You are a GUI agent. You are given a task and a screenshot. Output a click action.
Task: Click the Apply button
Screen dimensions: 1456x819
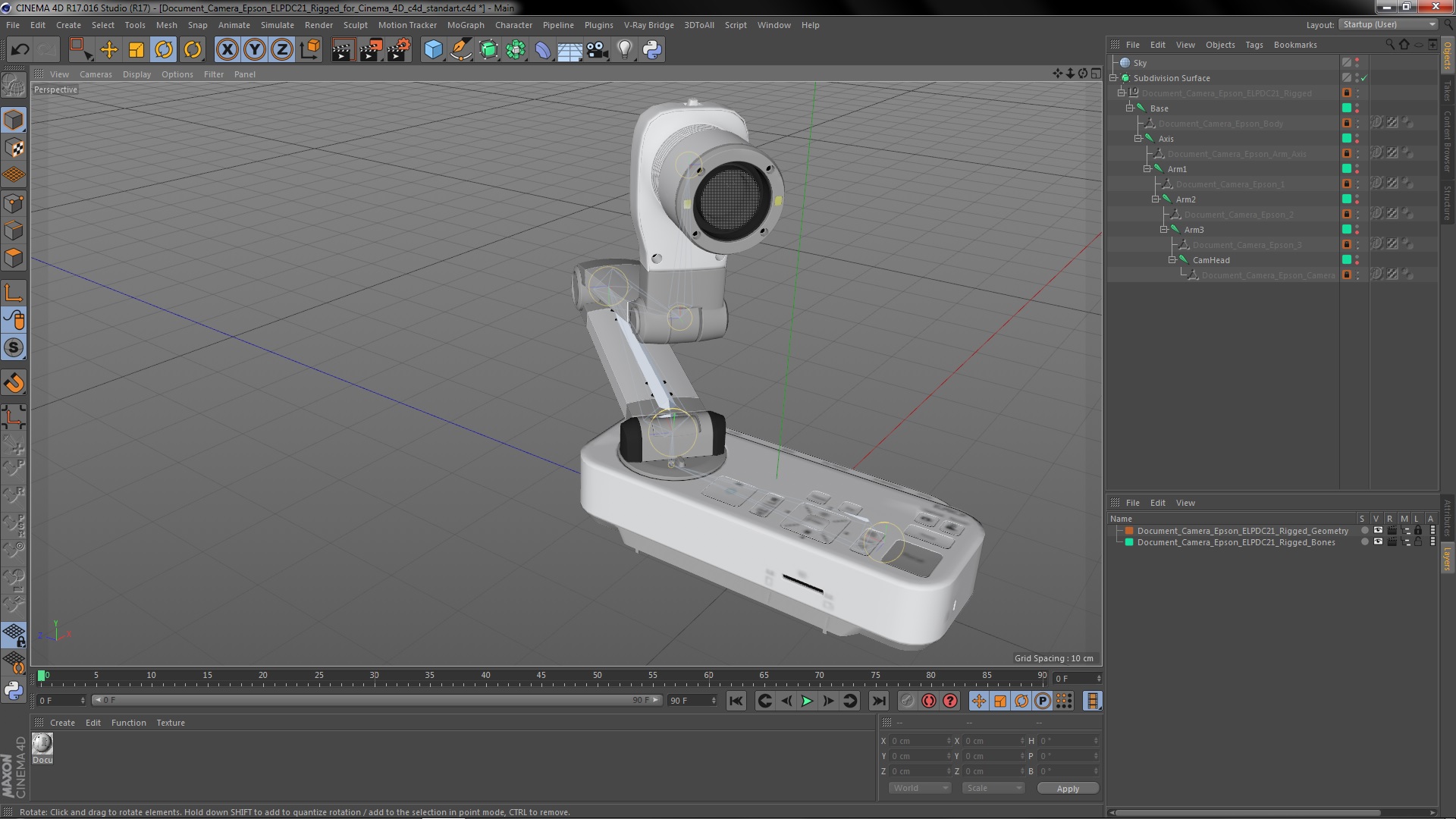point(1067,789)
